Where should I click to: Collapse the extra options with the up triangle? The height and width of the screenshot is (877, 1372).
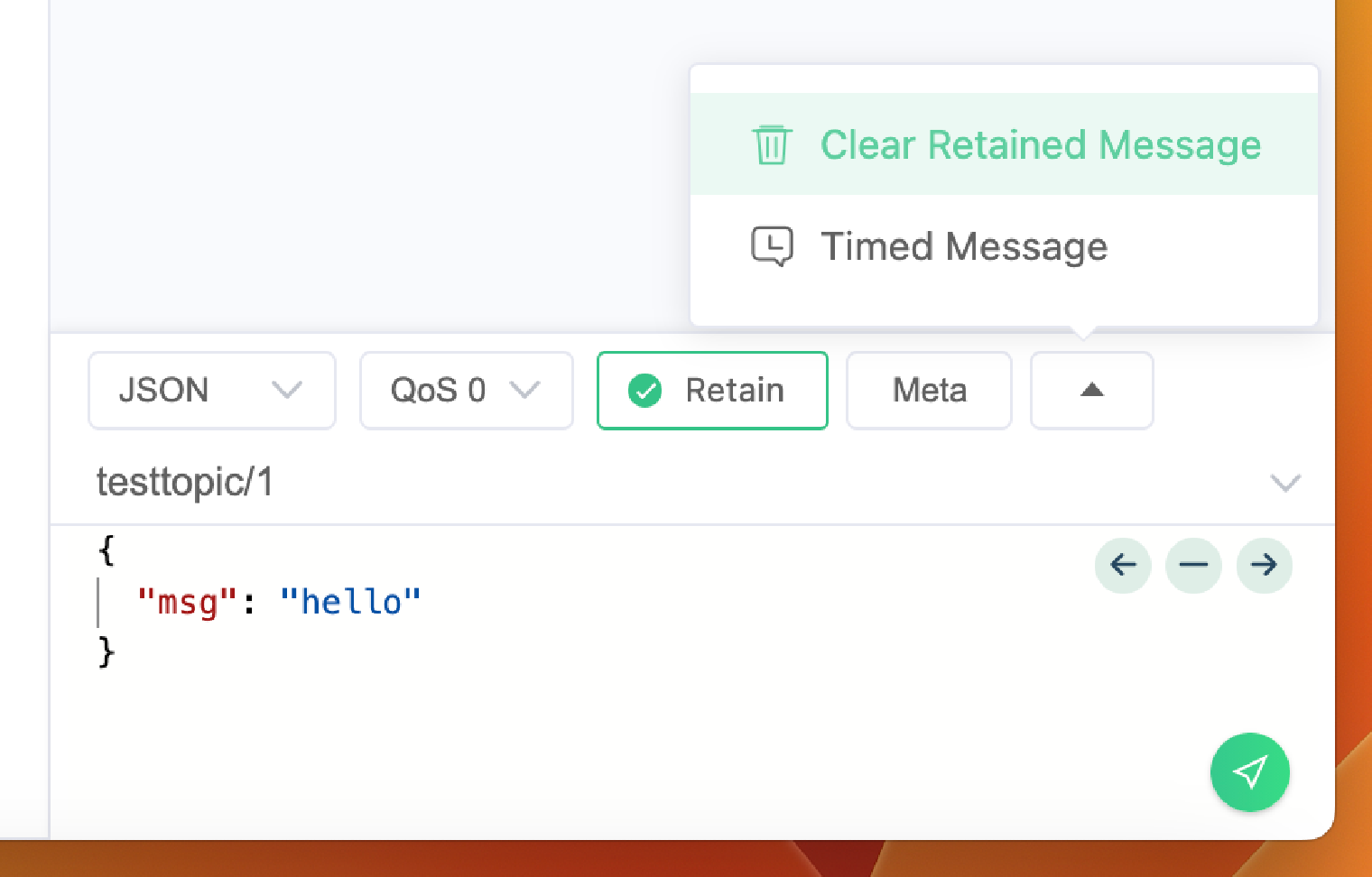tap(1092, 390)
